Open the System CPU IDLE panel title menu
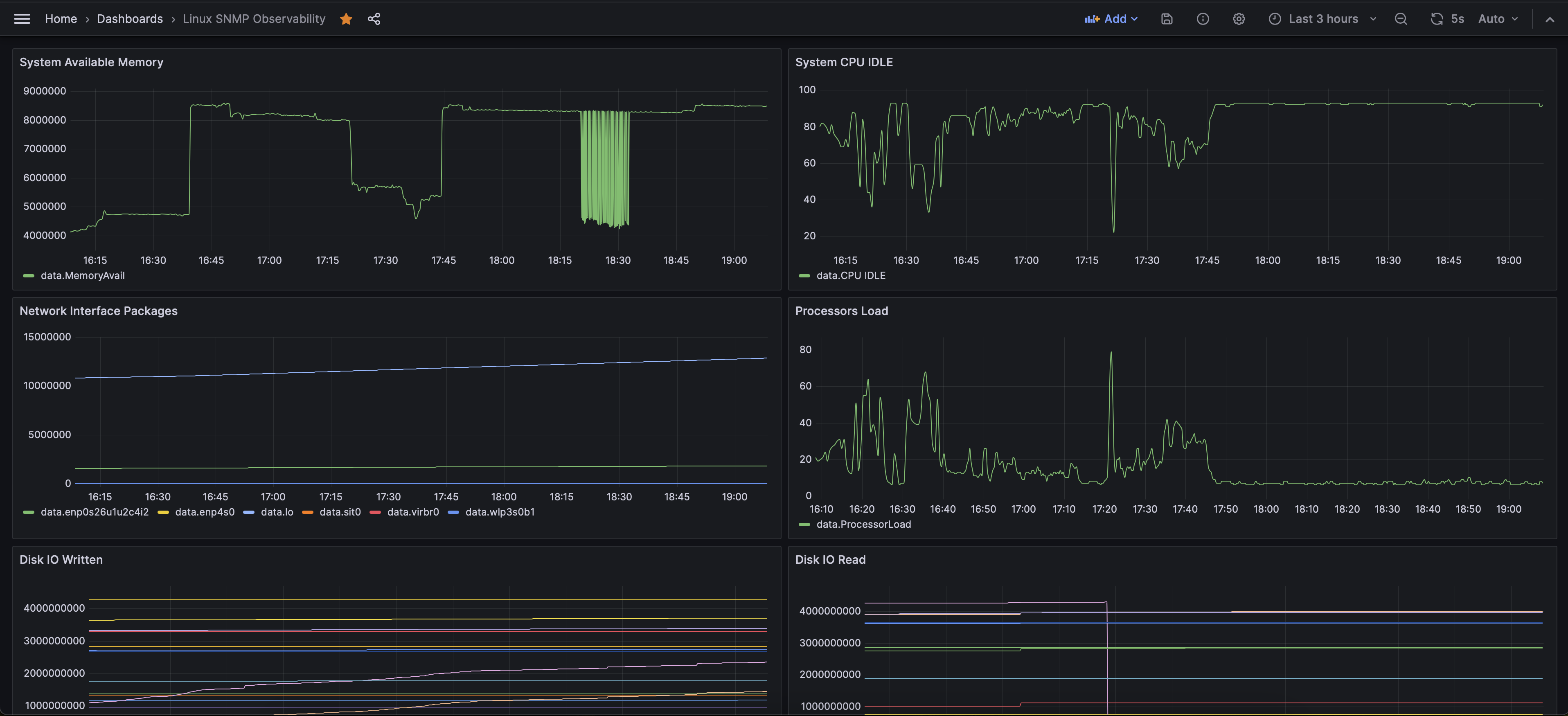Image resolution: width=1568 pixels, height=716 pixels. (844, 62)
